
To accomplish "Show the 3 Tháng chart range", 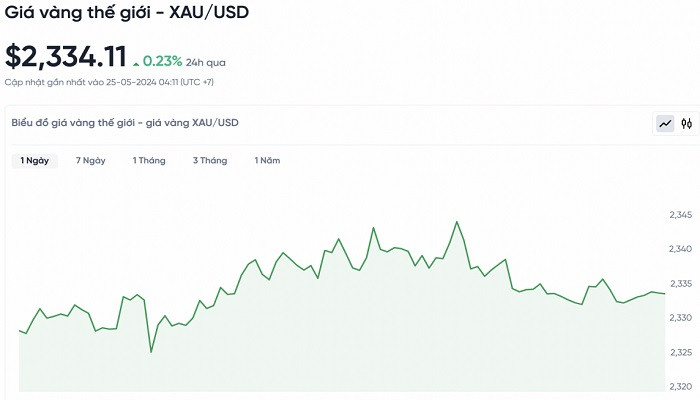I will pos(210,160).
